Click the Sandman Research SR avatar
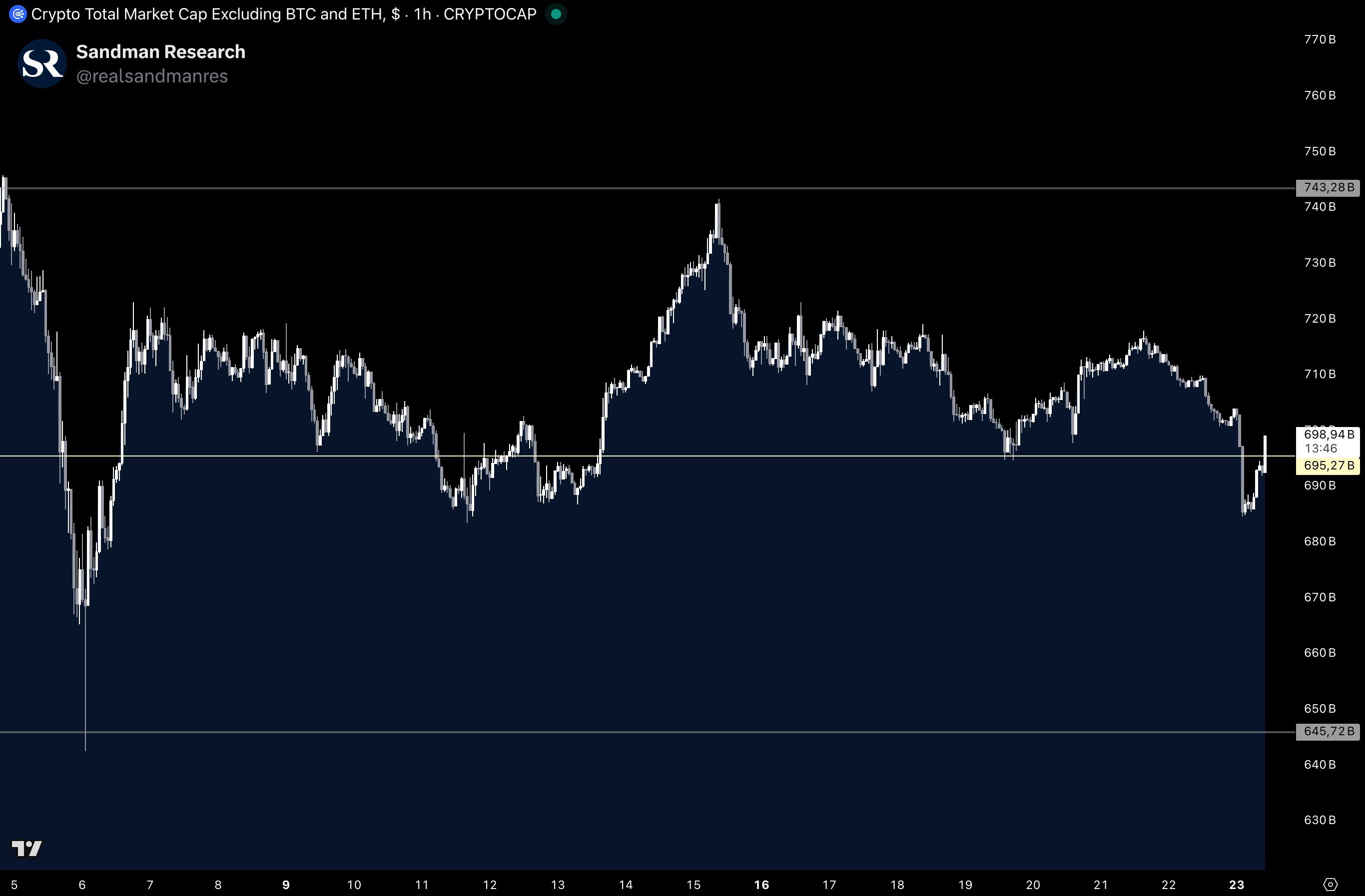This screenshot has height=896, width=1365. 42,63
